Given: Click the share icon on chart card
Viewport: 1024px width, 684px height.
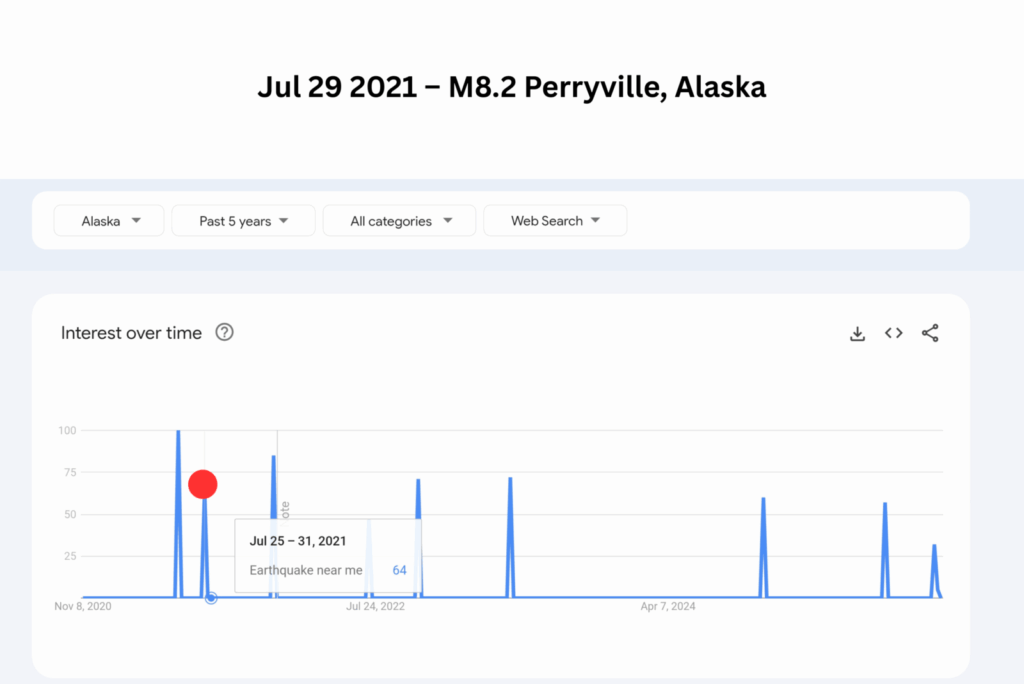Looking at the screenshot, I should point(930,333).
